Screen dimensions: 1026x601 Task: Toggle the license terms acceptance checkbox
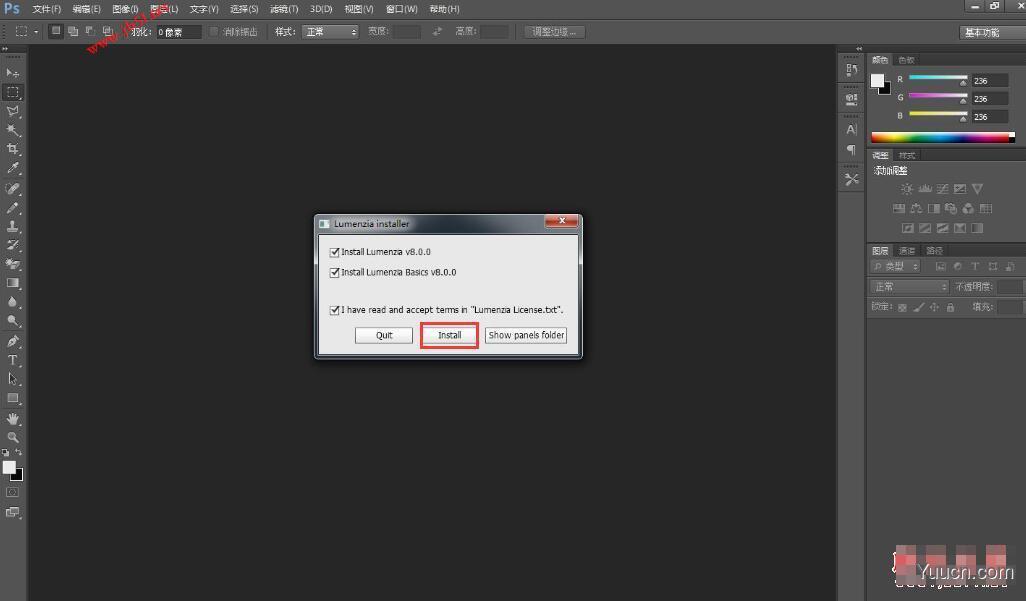334,310
